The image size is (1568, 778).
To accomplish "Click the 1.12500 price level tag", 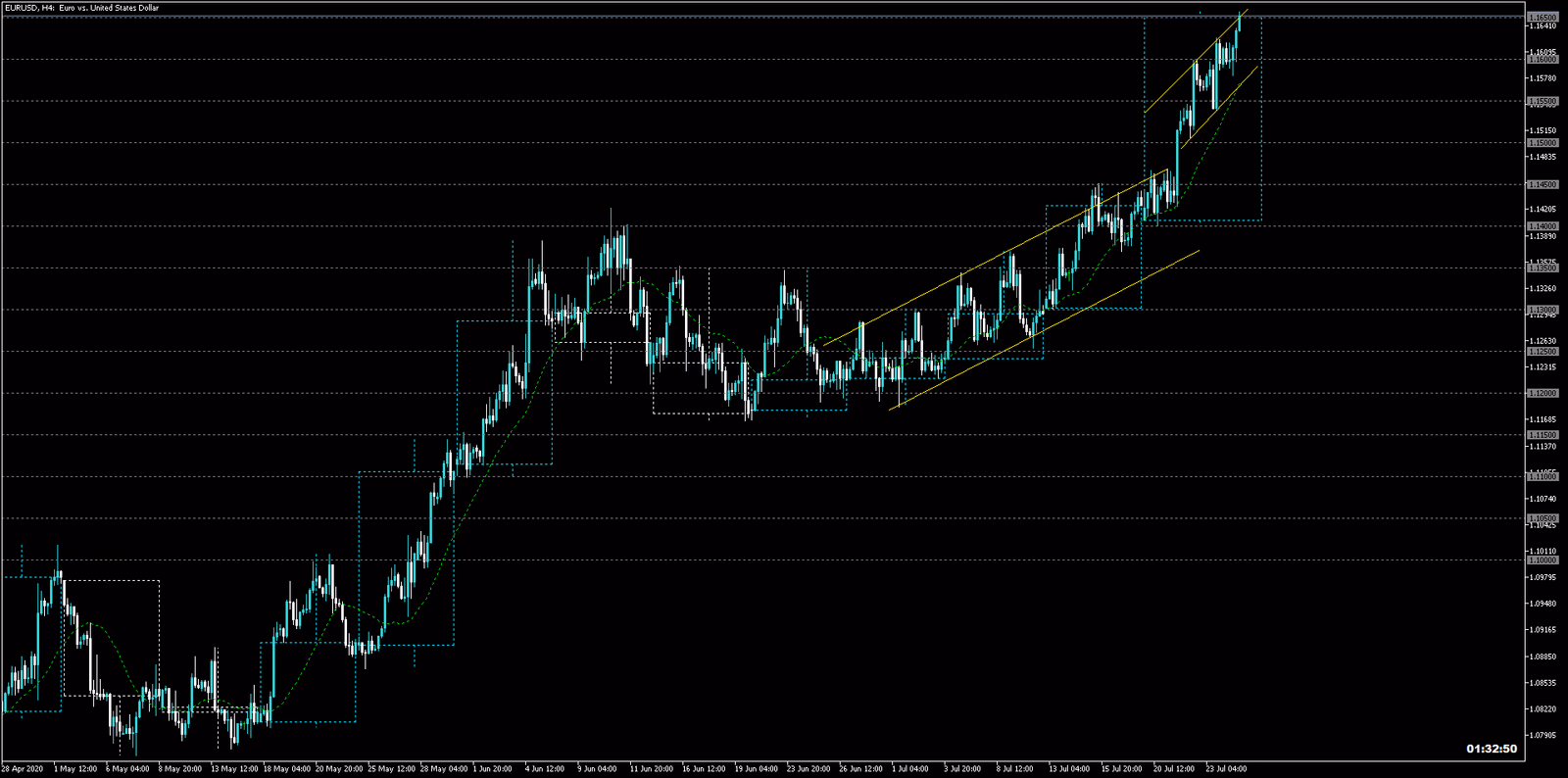I will (1543, 352).
